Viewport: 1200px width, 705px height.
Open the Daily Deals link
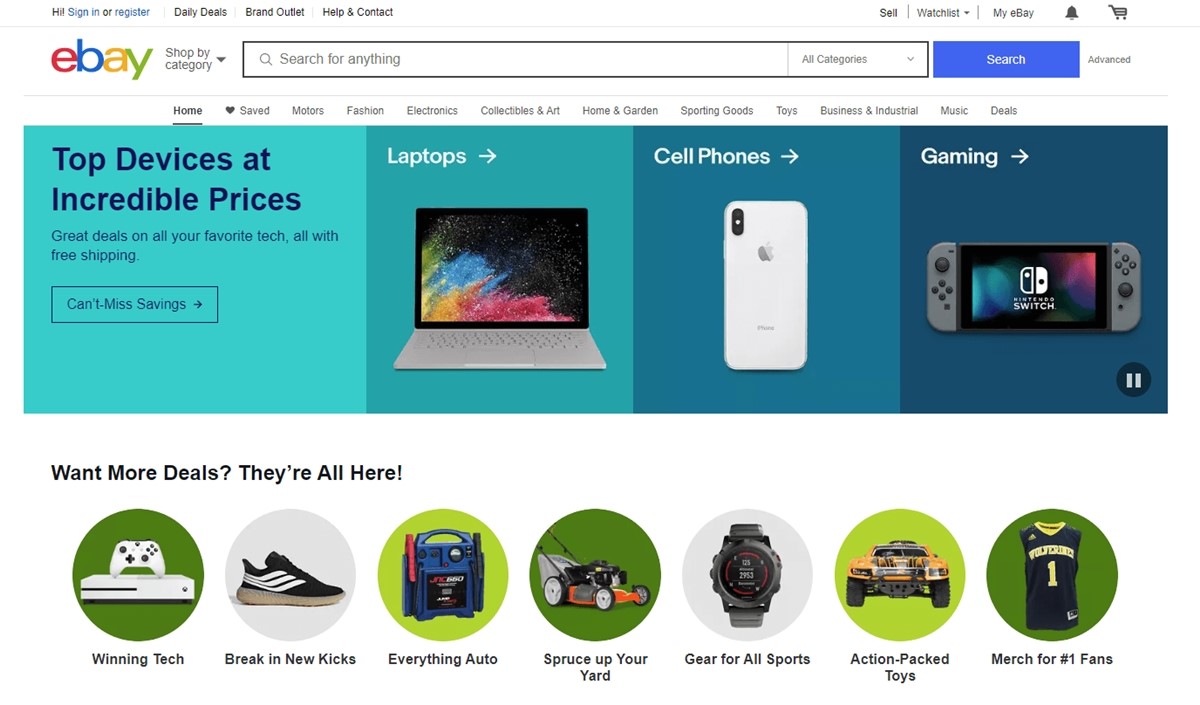tap(200, 13)
